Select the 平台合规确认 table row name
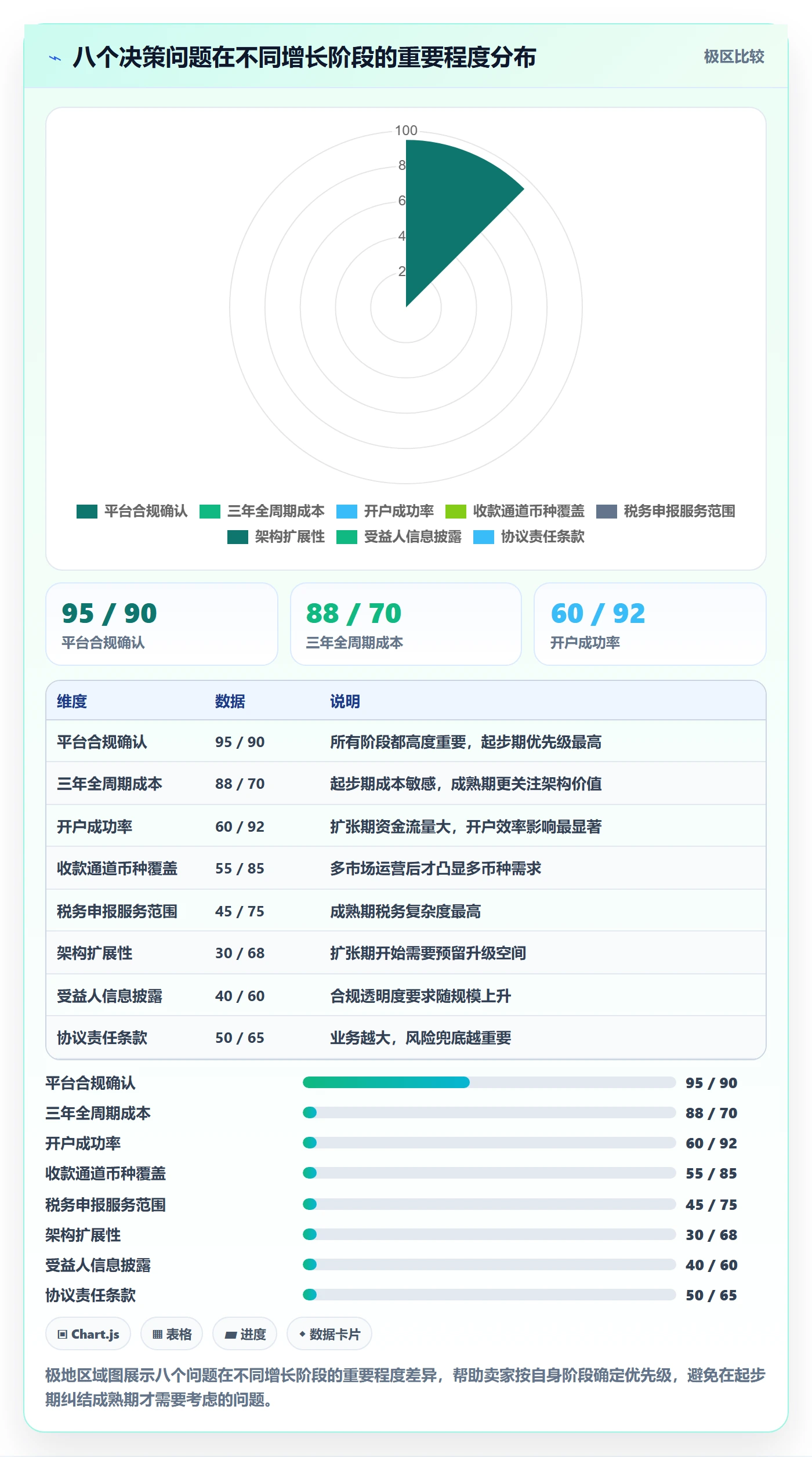 pyautogui.click(x=102, y=742)
